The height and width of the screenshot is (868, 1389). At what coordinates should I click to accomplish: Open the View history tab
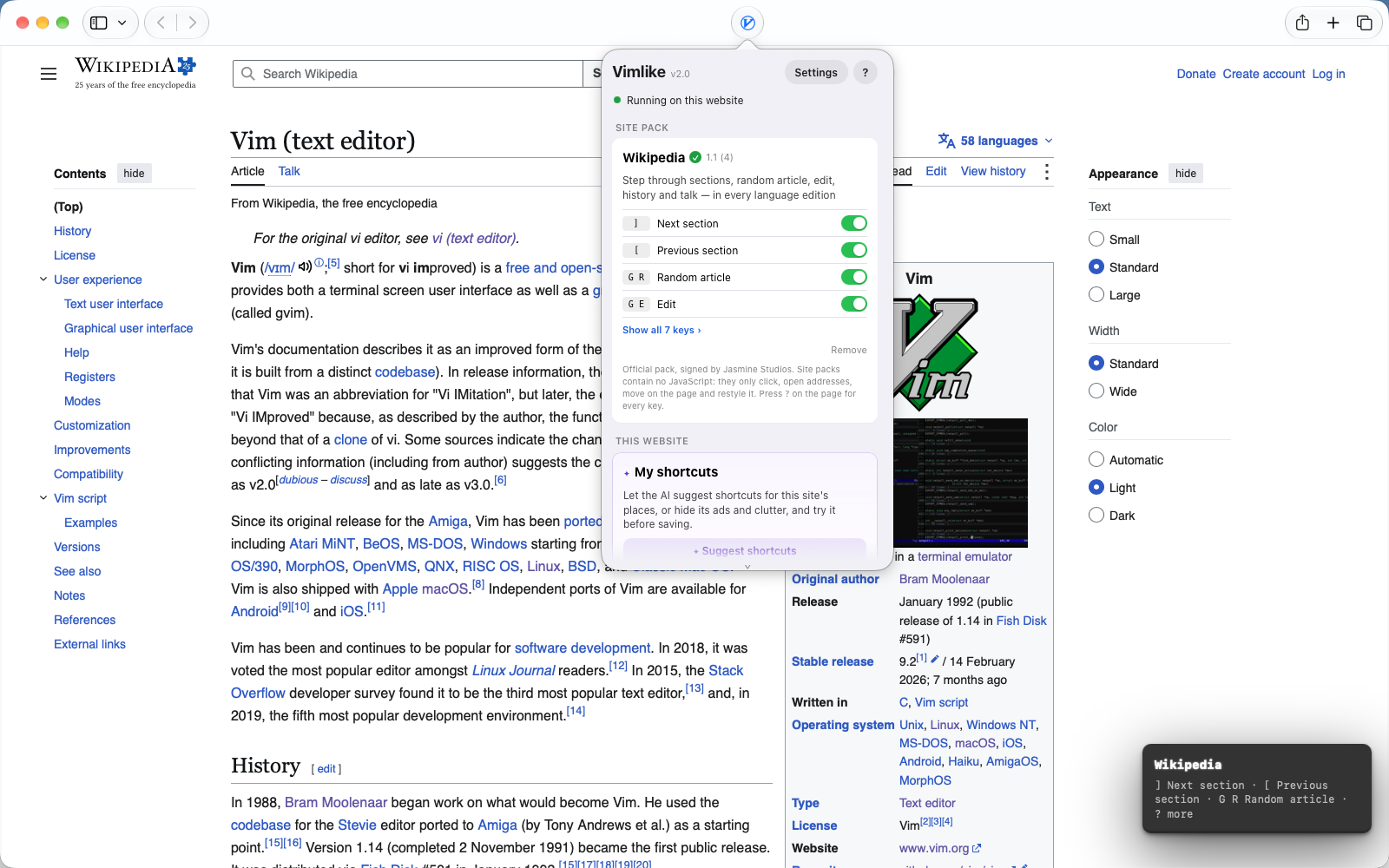(x=993, y=171)
